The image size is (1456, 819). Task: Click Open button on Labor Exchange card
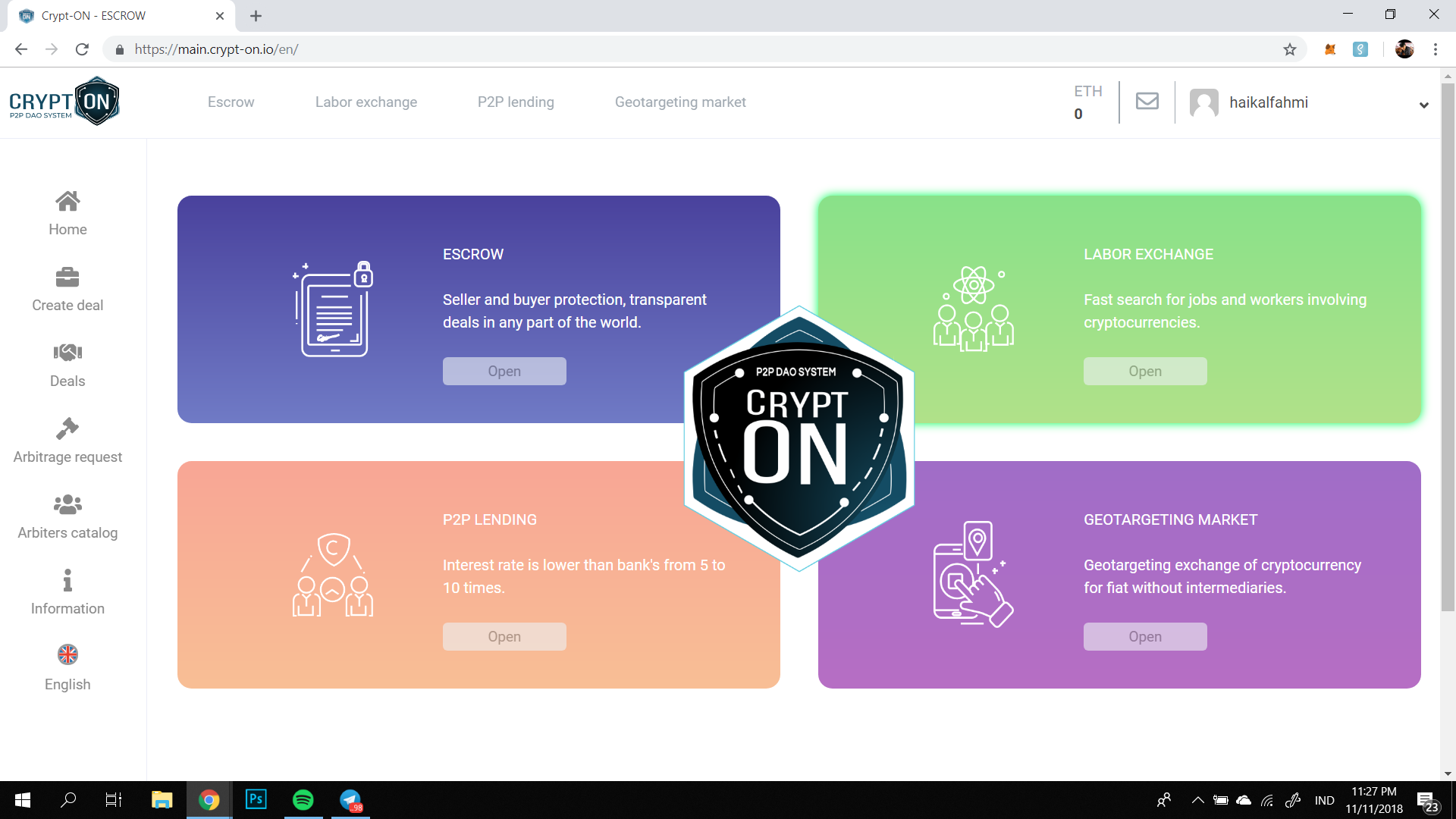(1145, 371)
